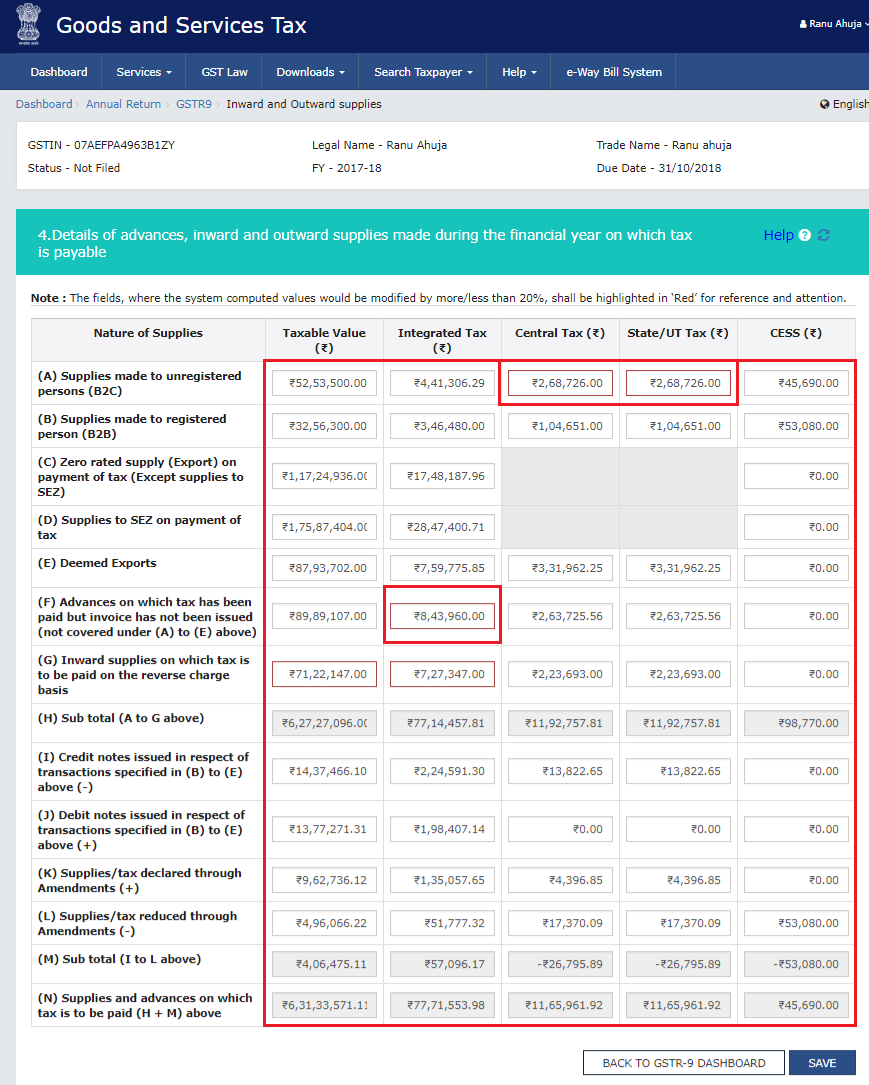This screenshot has width=869, height=1085.
Task: Navigate to e-Way Bill System
Action: pyautogui.click(x=612, y=71)
